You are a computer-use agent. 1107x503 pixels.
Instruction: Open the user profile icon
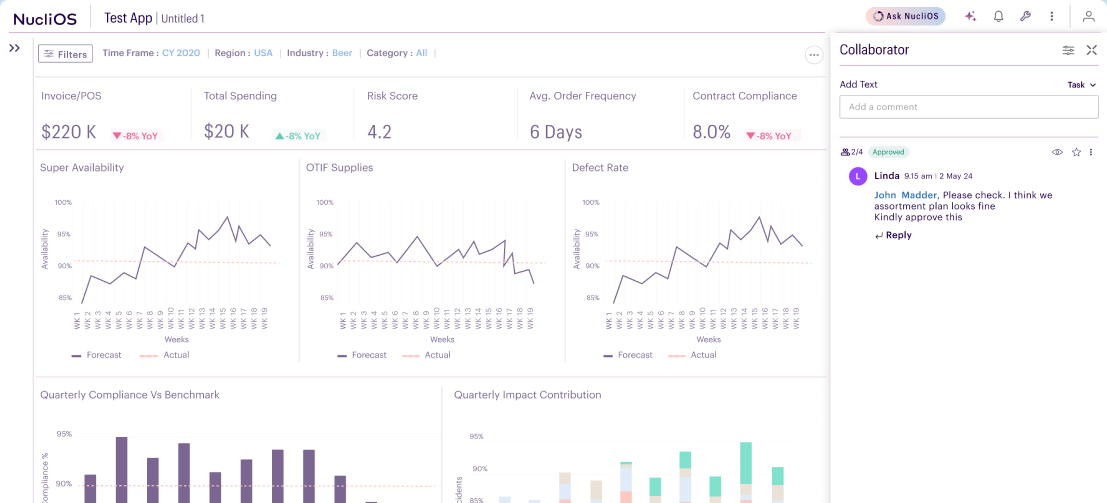[x=1089, y=16]
